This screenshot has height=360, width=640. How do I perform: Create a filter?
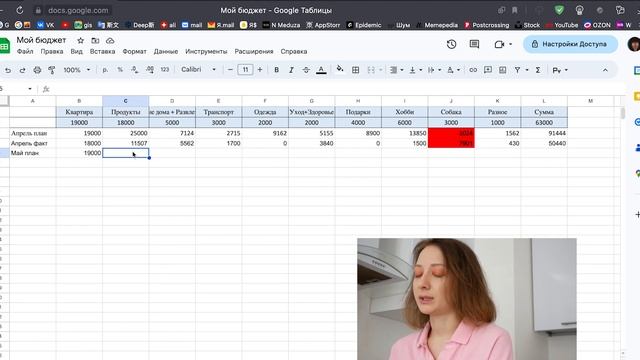(x=518, y=70)
